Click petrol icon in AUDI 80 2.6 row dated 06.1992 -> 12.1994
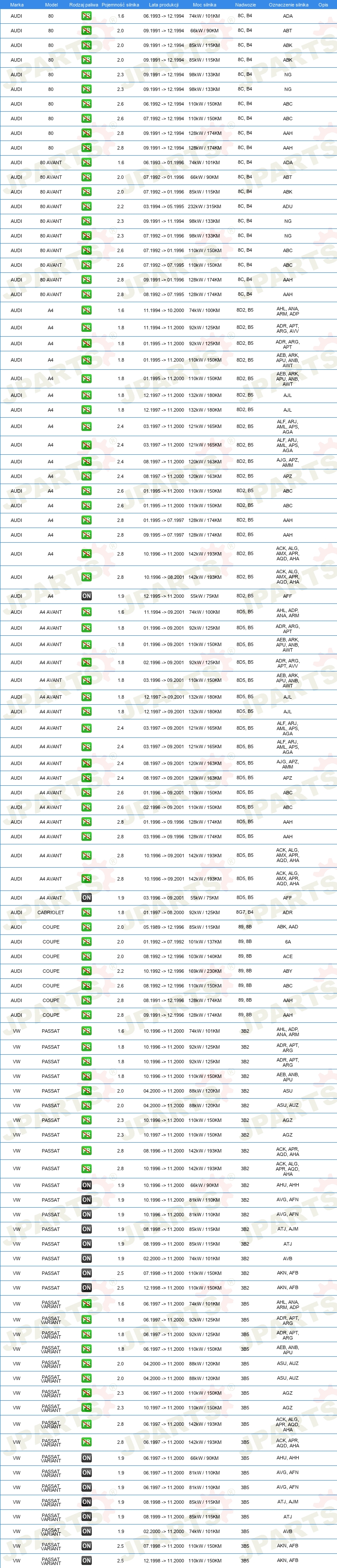The width and height of the screenshot is (337, 1568). pyautogui.click(x=86, y=104)
